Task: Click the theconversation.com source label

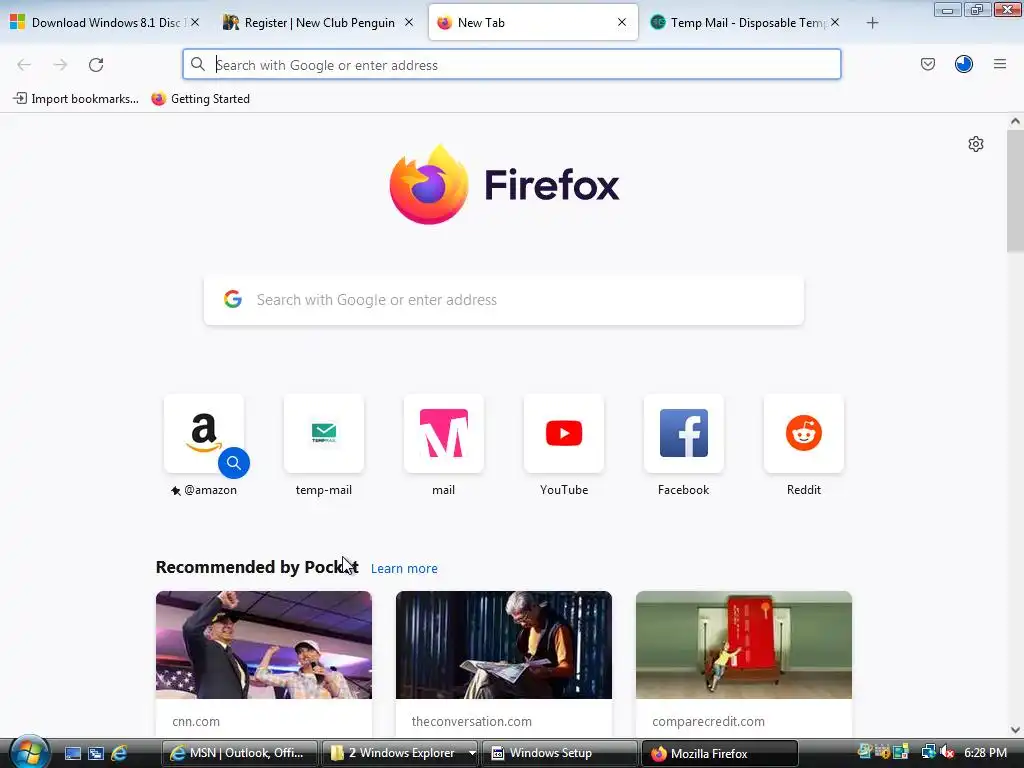Action: click(472, 722)
